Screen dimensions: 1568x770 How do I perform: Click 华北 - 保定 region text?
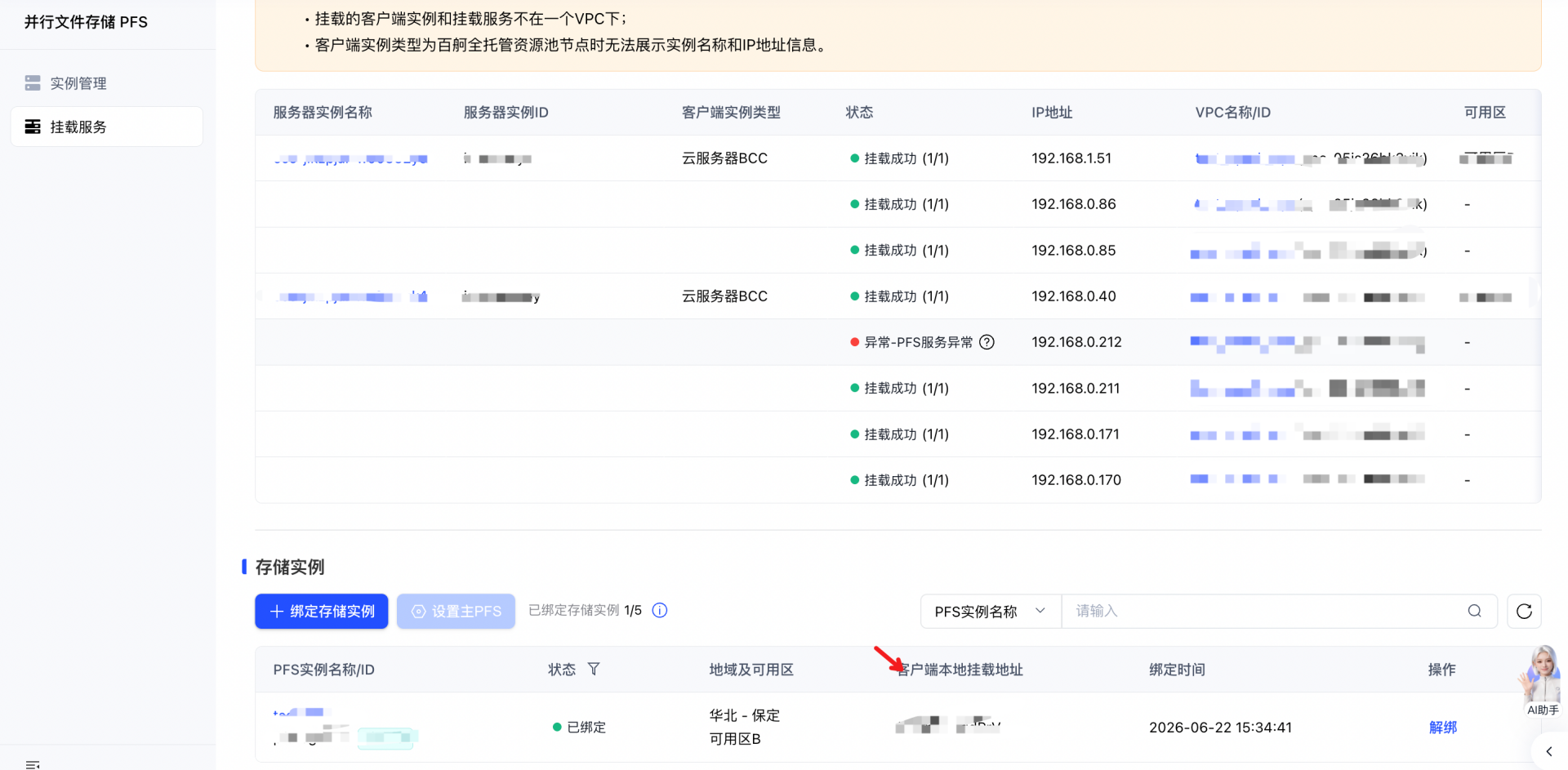tap(745, 716)
